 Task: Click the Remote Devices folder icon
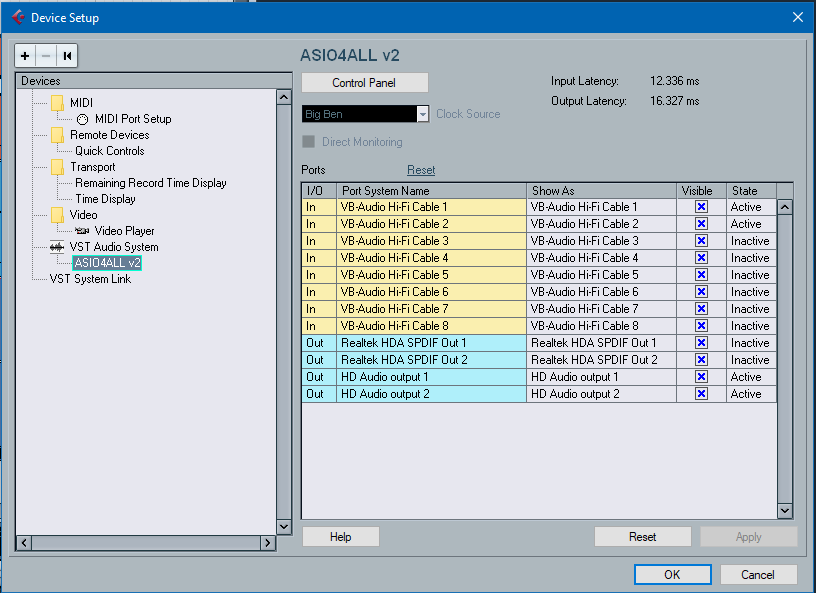click(58, 135)
